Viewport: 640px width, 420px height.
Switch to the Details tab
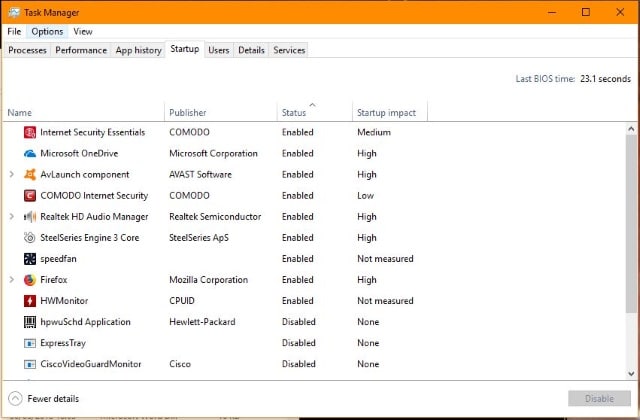(251, 50)
